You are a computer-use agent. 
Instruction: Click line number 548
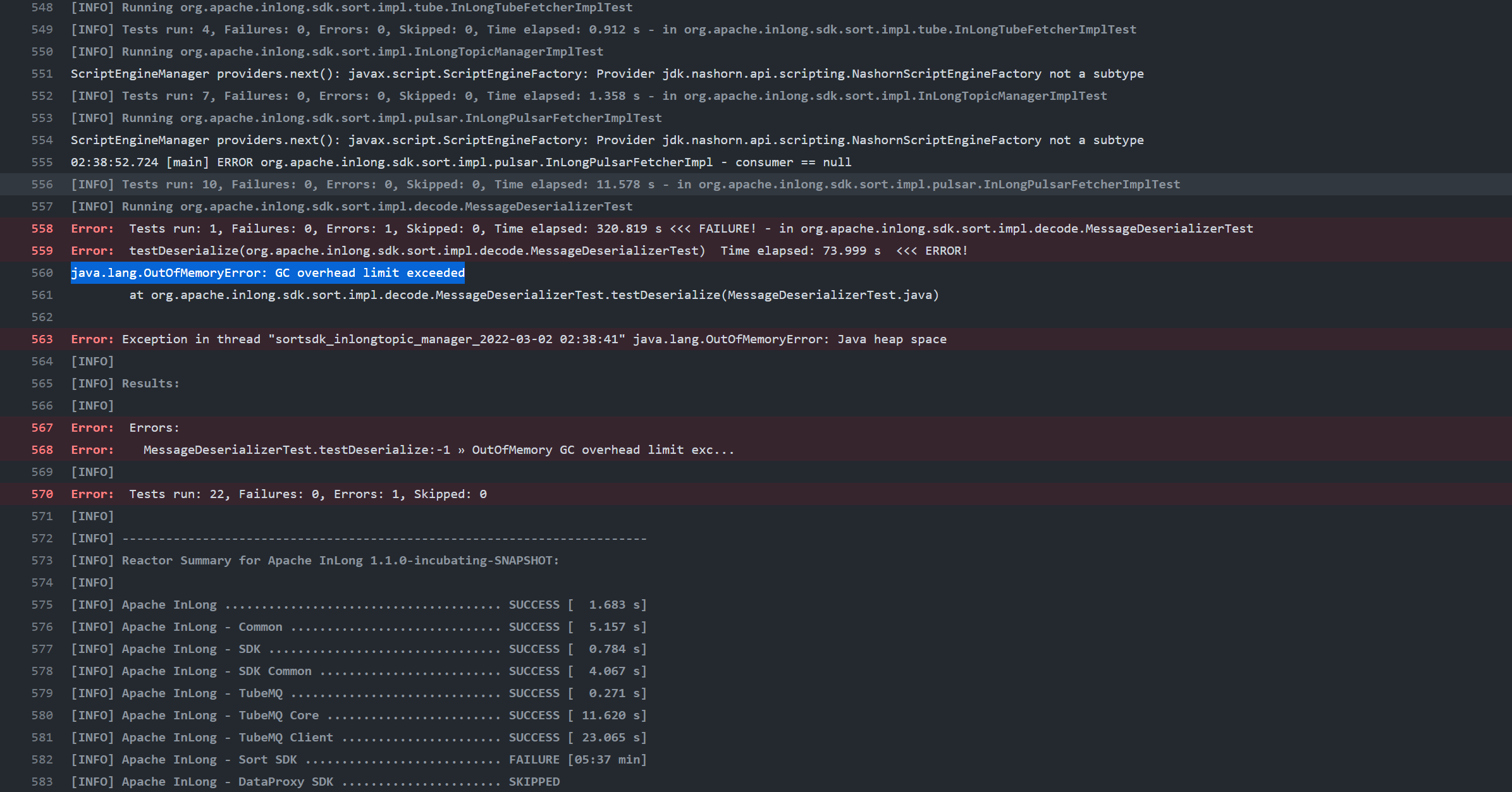[42, 8]
